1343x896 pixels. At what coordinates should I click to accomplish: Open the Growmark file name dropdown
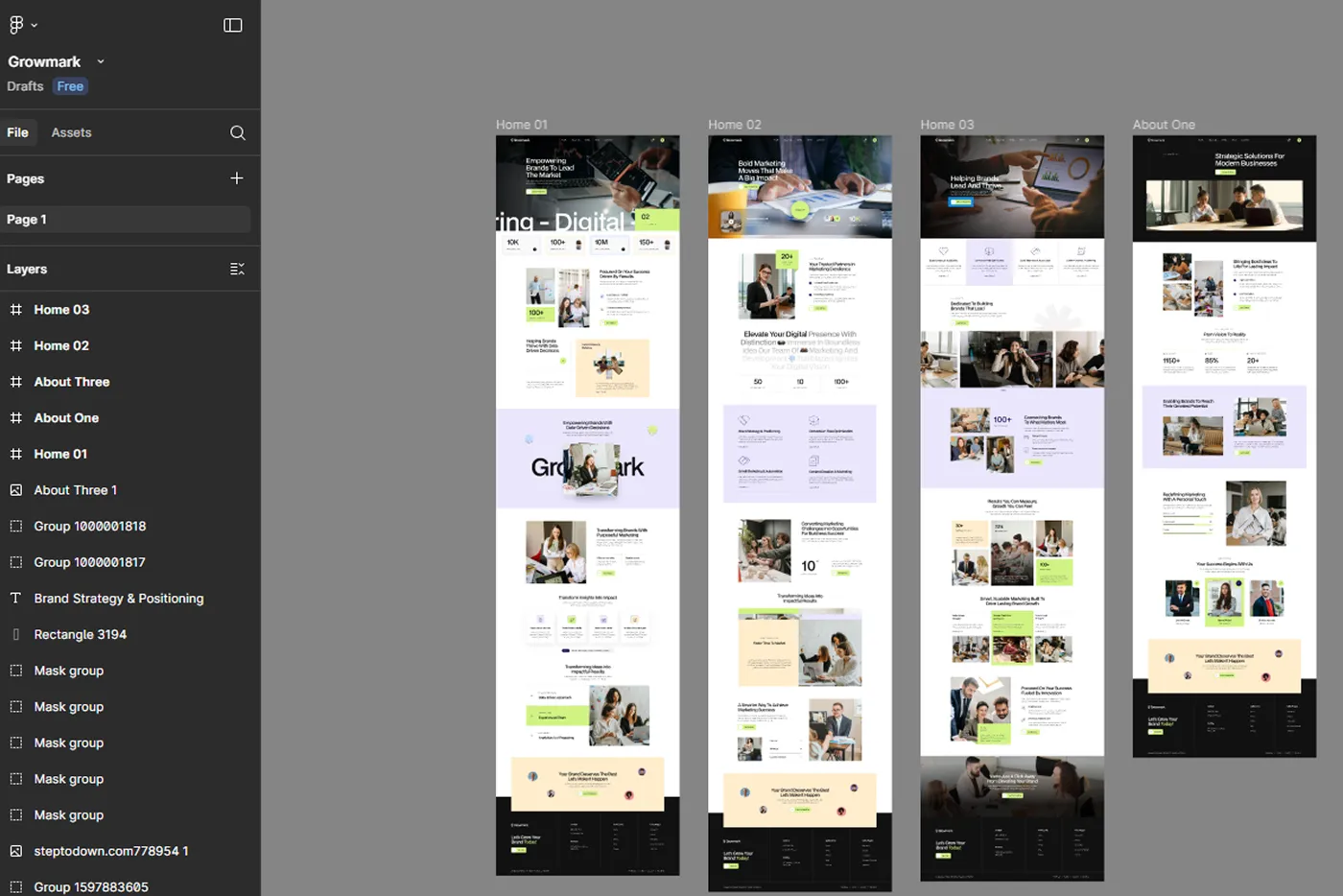(x=100, y=60)
